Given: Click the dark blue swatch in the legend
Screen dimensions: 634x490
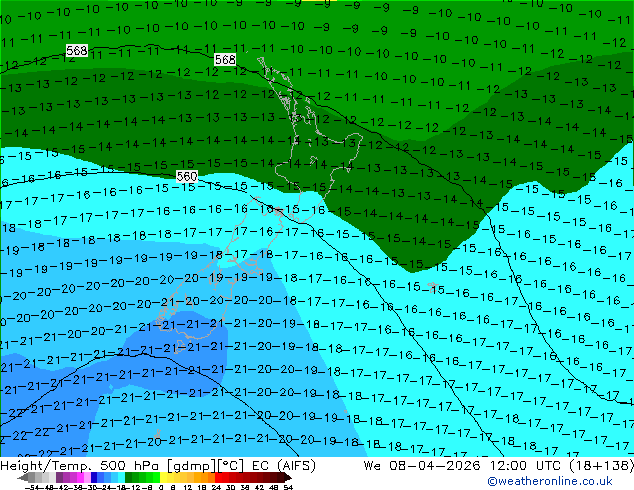Looking at the screenshot, I should [94, 477].
